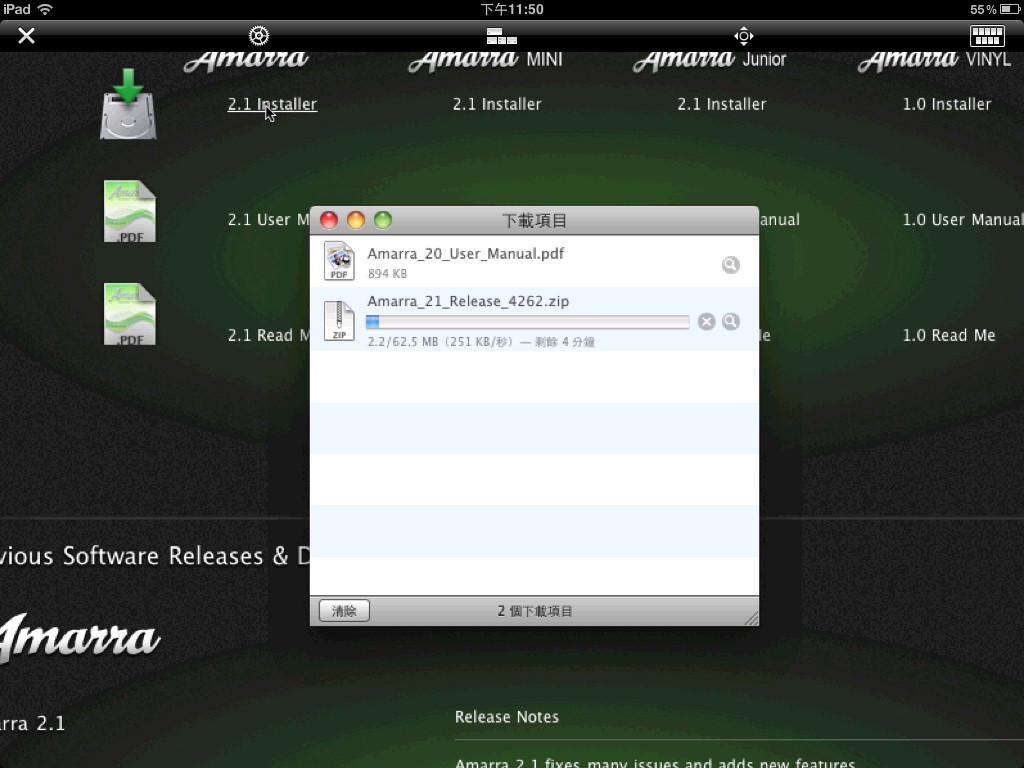Image resolution: width=1024 pixels, height=768 pixels.
Task: Tap the X close icon in top bar
Action: pyautogui.click(x=26, y=35)
